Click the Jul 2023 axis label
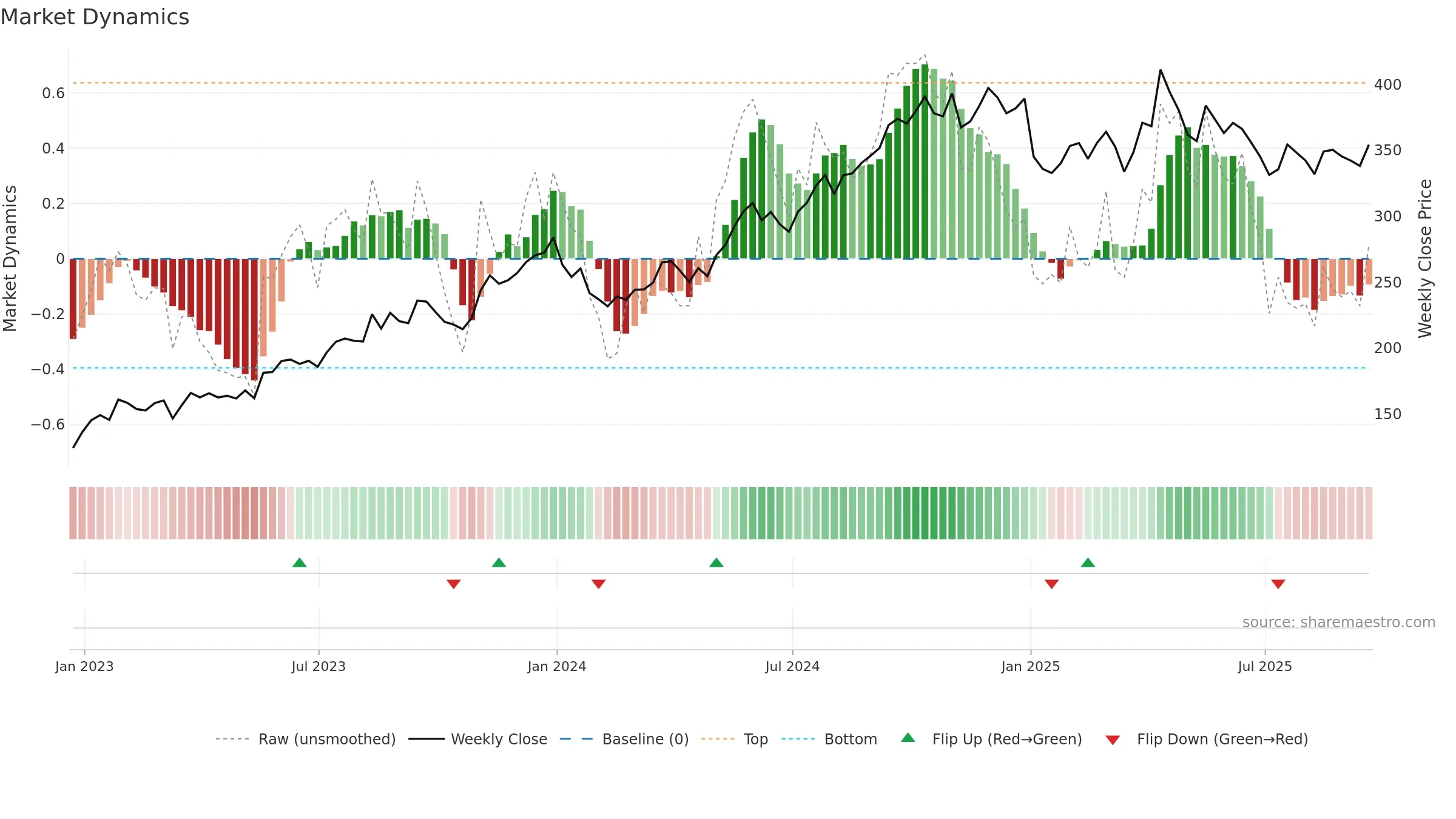The height and width of the screenshot is (819, 1456). (x=318, y=666)
